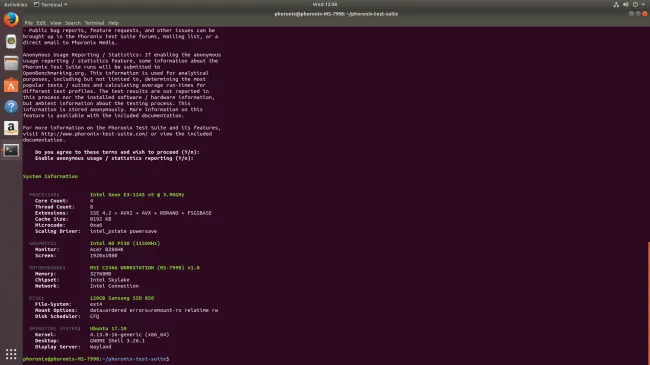Click the terminal scrollbar handle on right edge
650x365 pixels.
[x=648, y=303]
